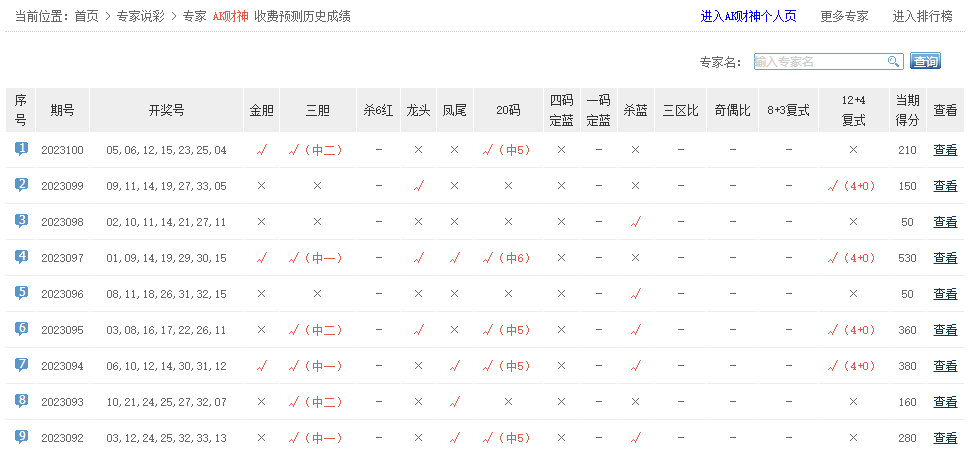
Task: Go to 进入排行榜 ranking page
Action: click(924, 16)
